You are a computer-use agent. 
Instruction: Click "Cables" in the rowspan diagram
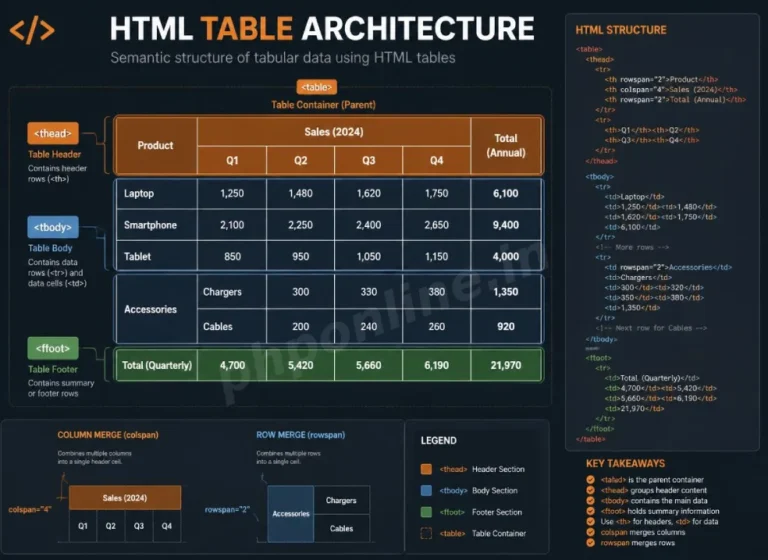[341, 528]
